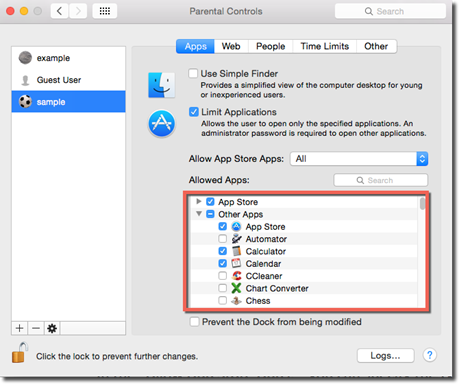
Task: Switch to the Web tab
Action: (231, 46)
